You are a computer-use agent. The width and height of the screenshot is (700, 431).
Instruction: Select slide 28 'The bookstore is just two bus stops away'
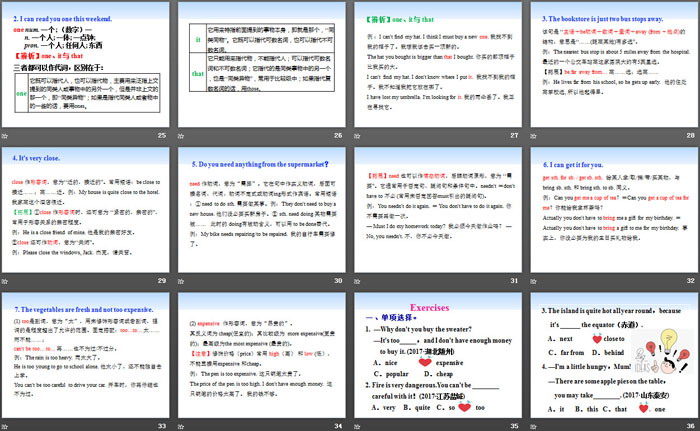[614, 64]
